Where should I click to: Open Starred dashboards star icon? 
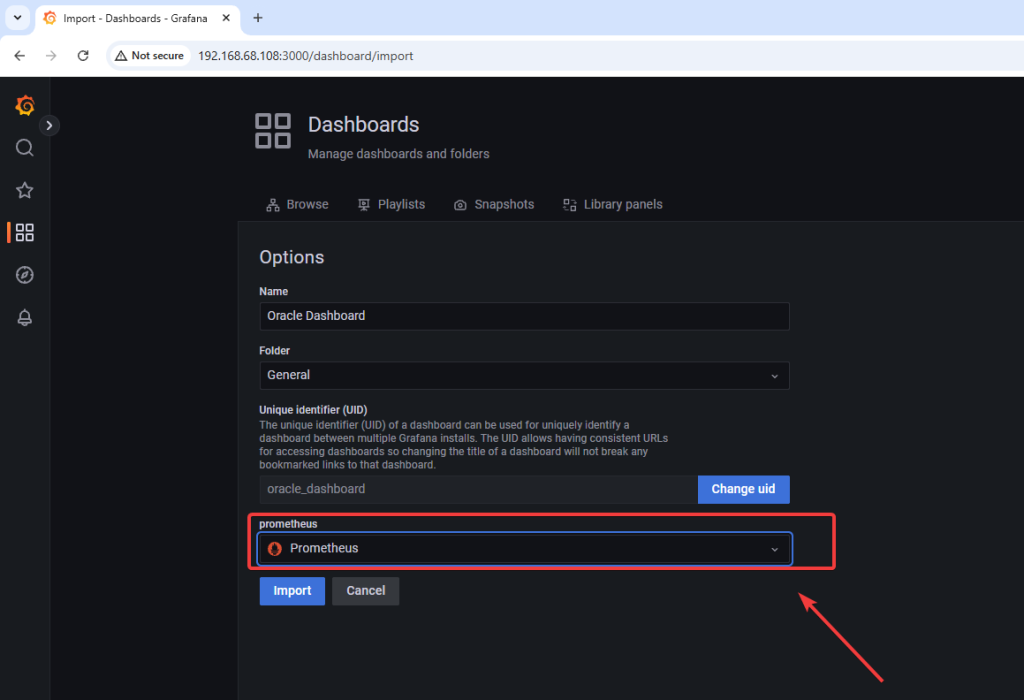[25, 190]
